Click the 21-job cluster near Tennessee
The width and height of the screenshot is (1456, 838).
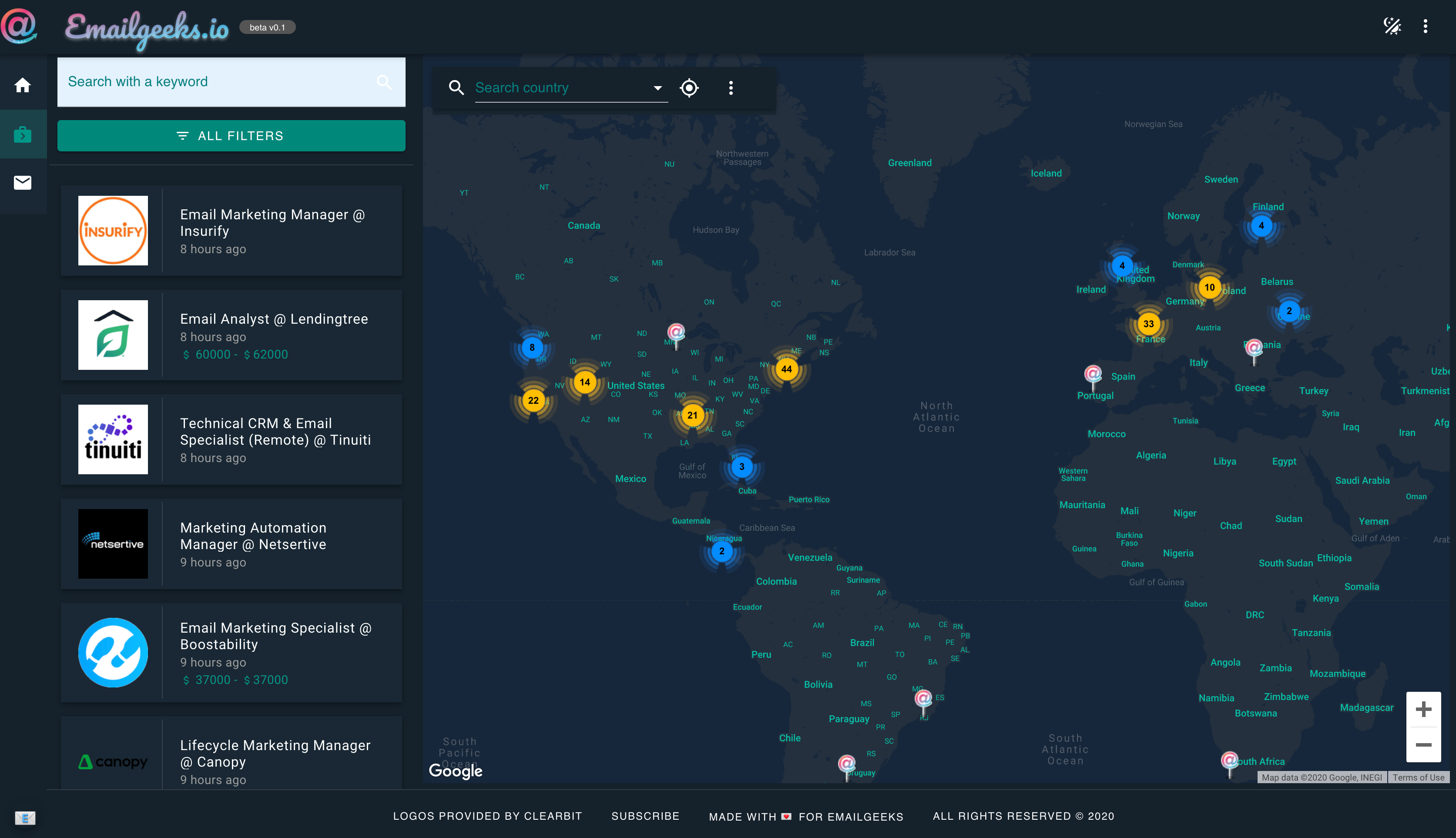click(692, 415)
